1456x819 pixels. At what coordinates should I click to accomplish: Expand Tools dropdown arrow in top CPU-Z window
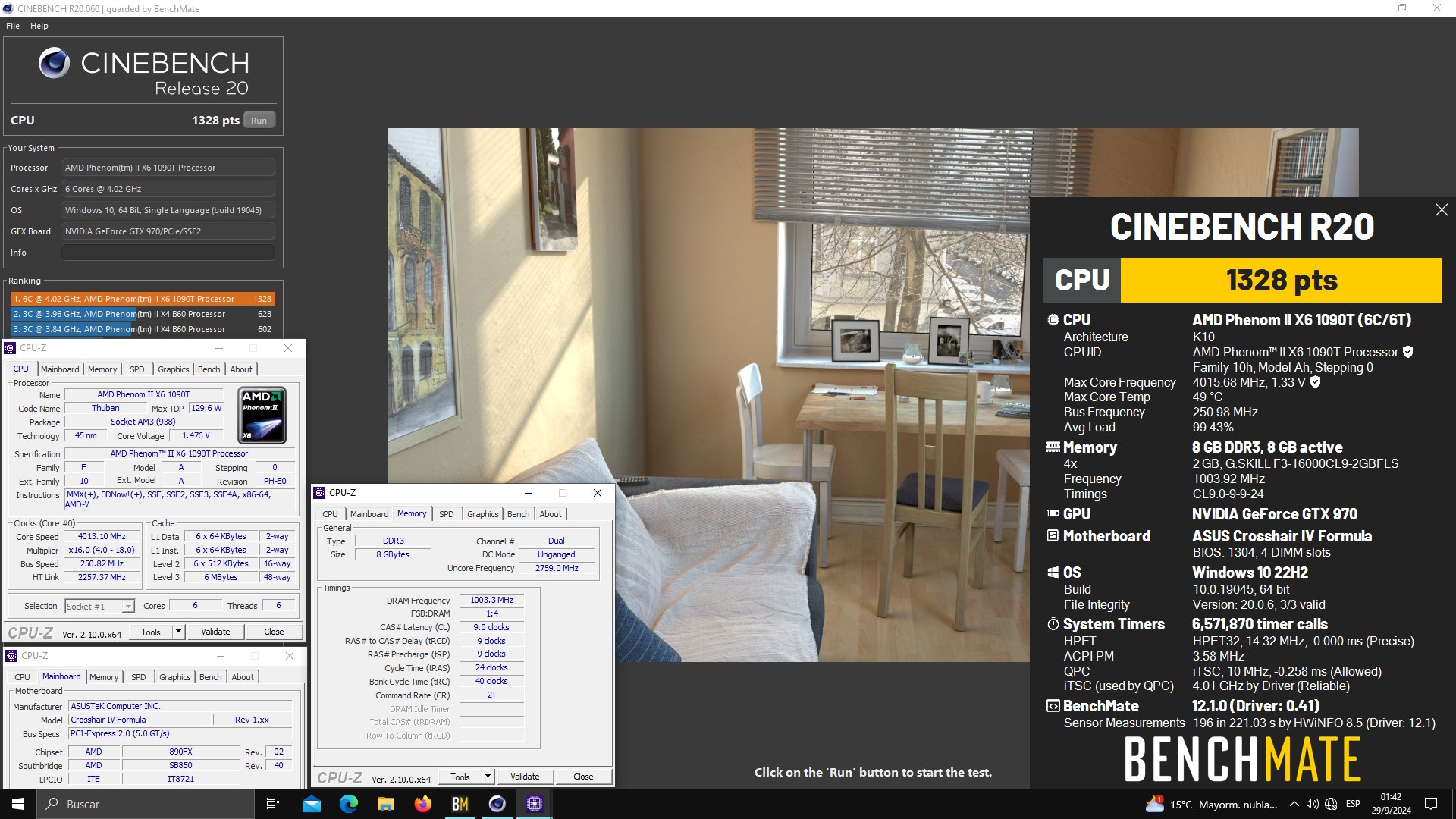tap(179, 632)
